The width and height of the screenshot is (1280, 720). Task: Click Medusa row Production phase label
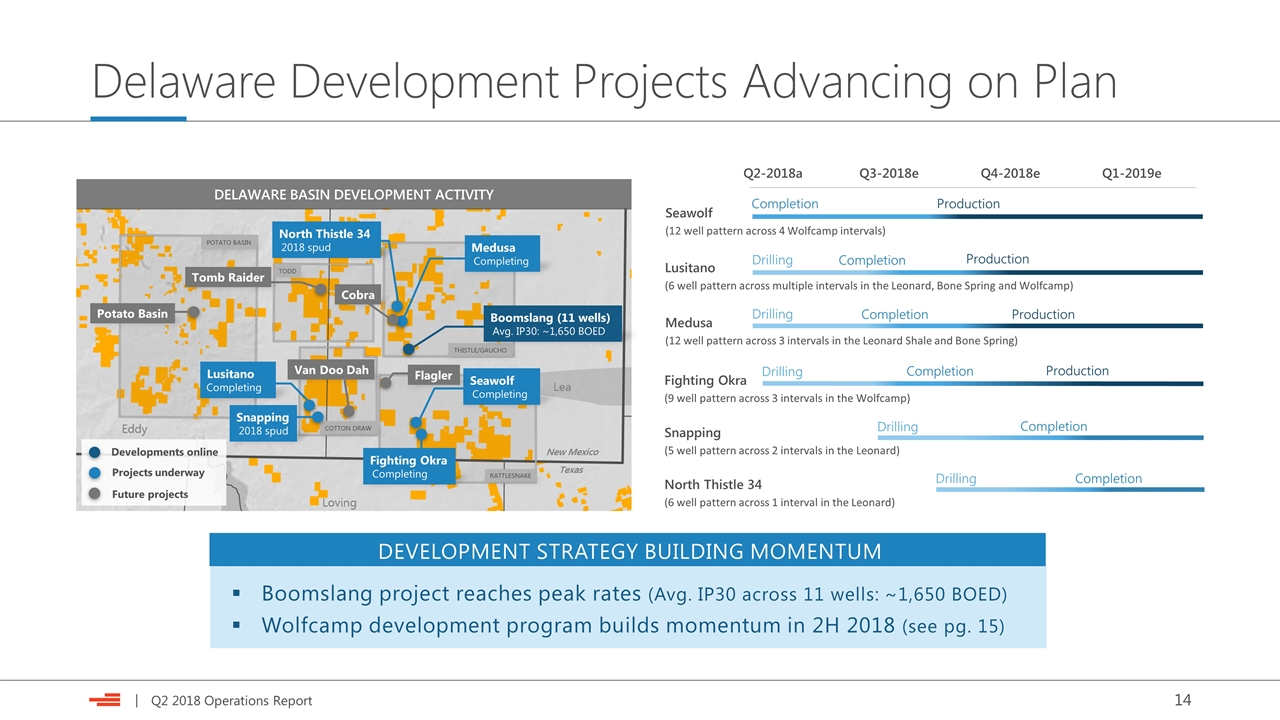(x=1043, y=314)
